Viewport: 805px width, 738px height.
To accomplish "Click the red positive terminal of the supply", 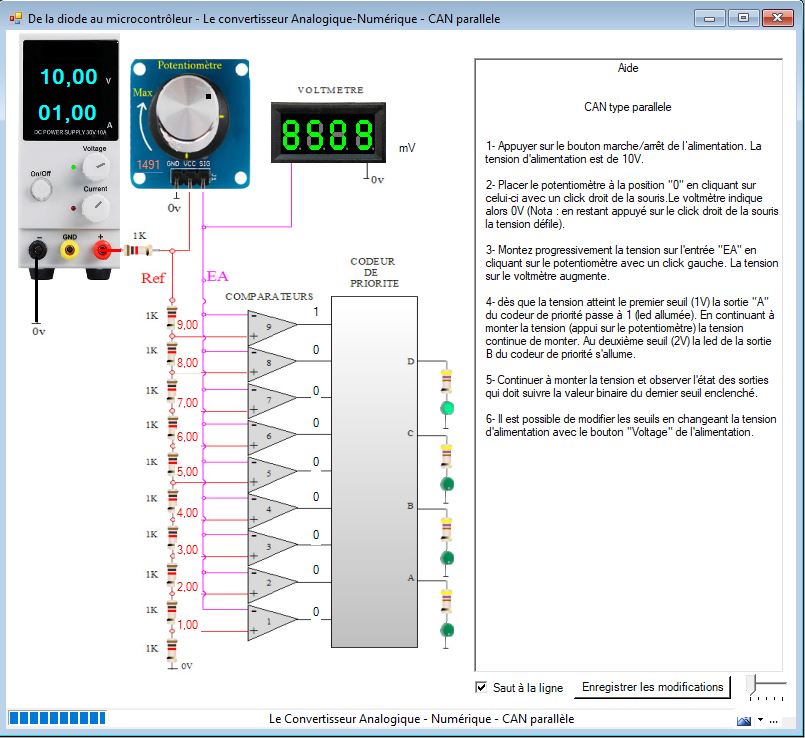I will tap(101, 250).
